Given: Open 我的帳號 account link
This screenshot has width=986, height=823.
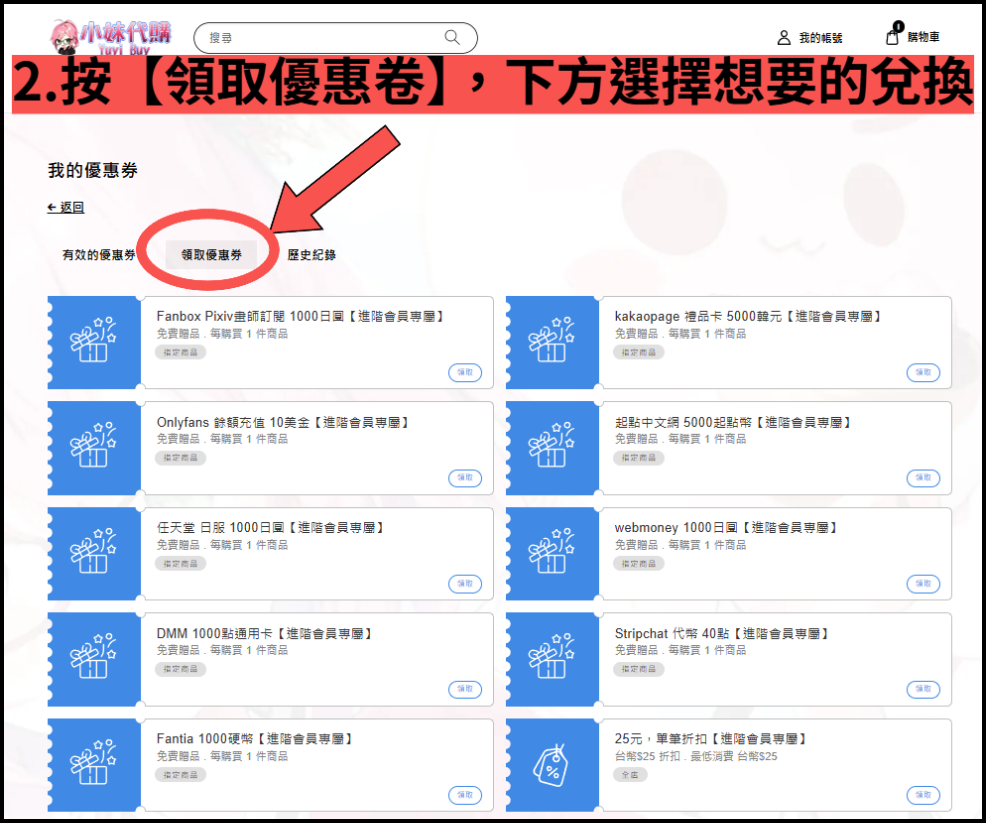Looking at the screenshot, I should coord(821,38).
